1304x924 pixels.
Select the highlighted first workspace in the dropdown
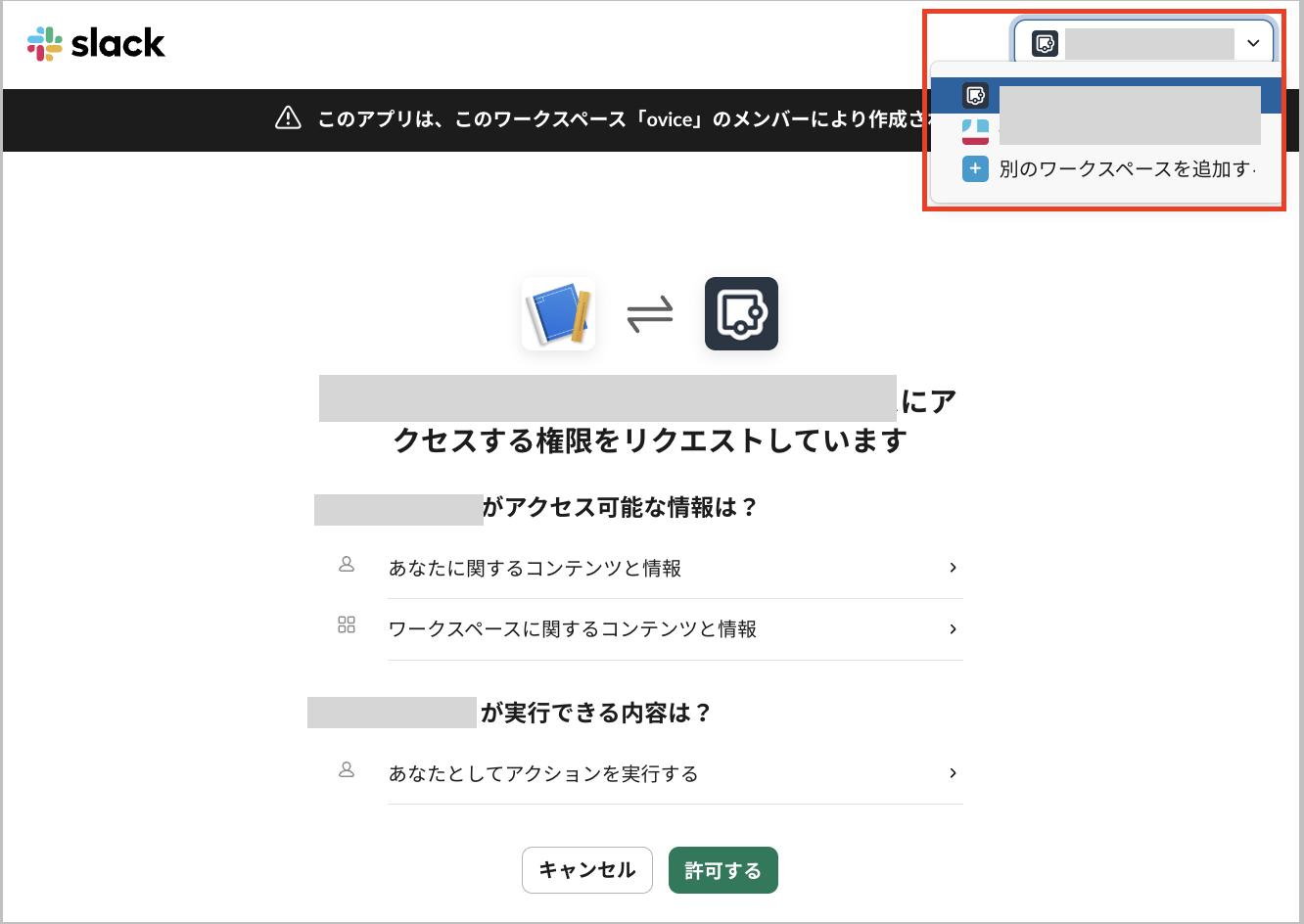pyautogui.click(x=1106, y=96)
